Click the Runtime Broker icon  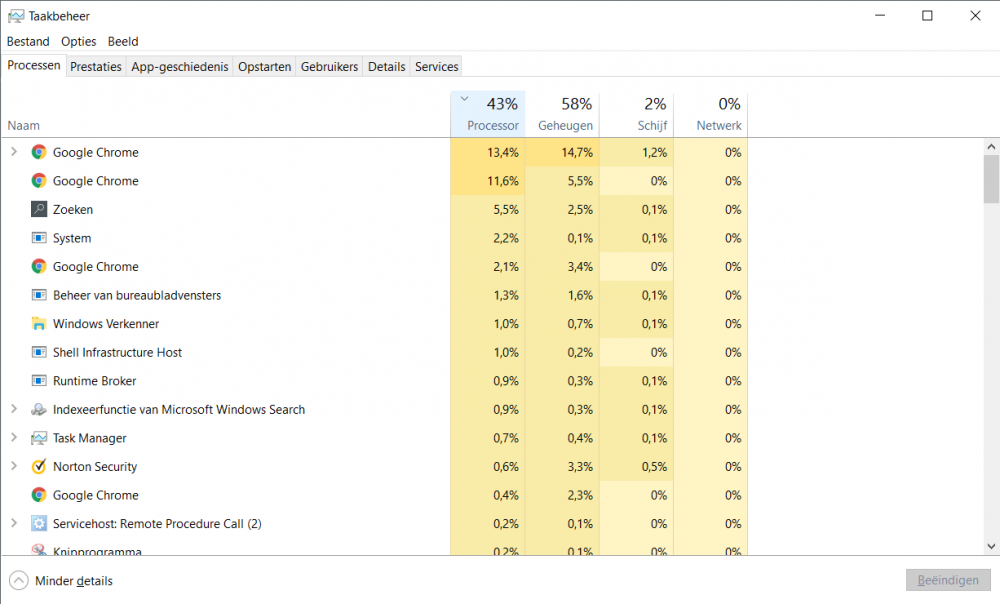(39, 381)
